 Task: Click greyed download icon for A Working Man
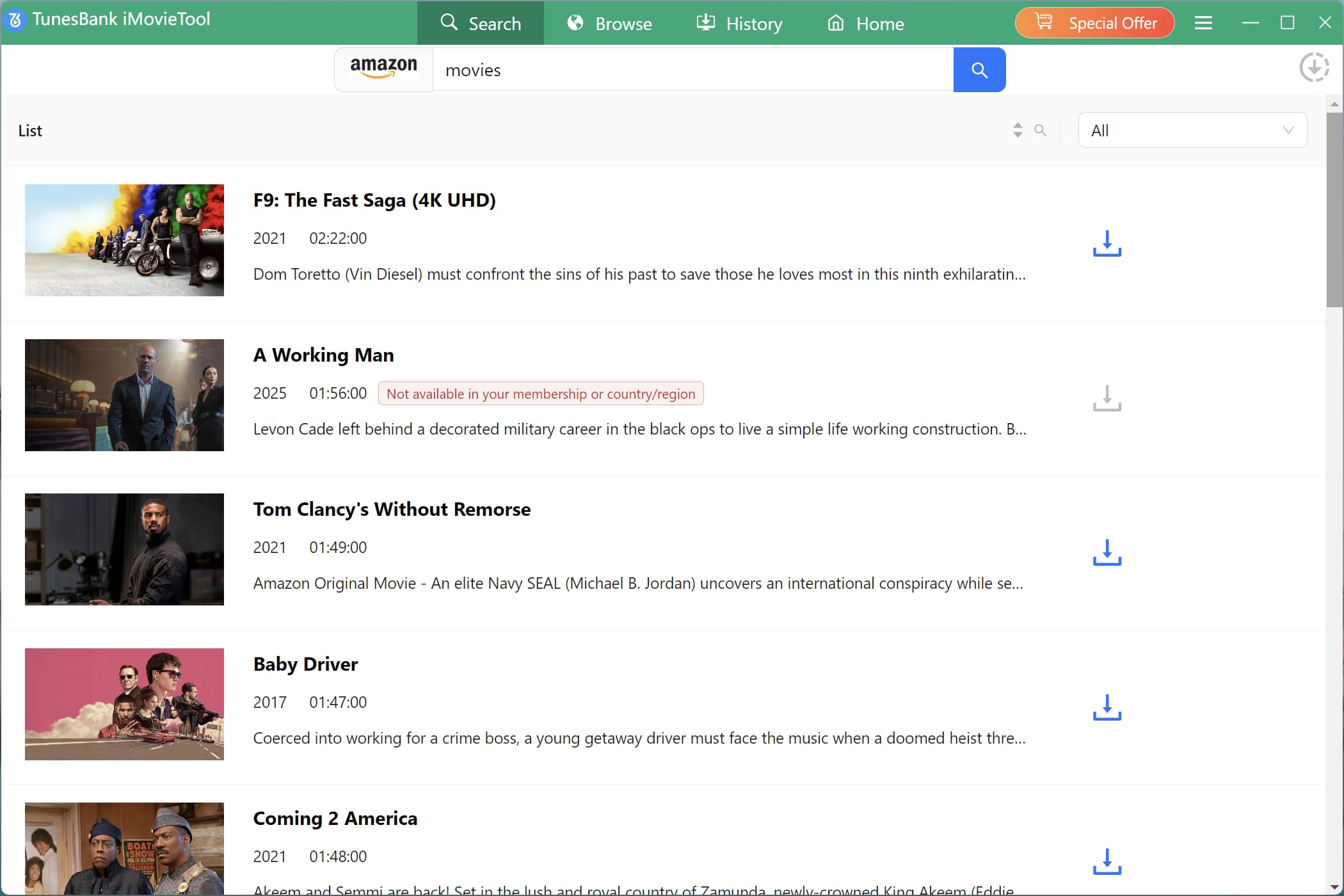point(1107,398)
